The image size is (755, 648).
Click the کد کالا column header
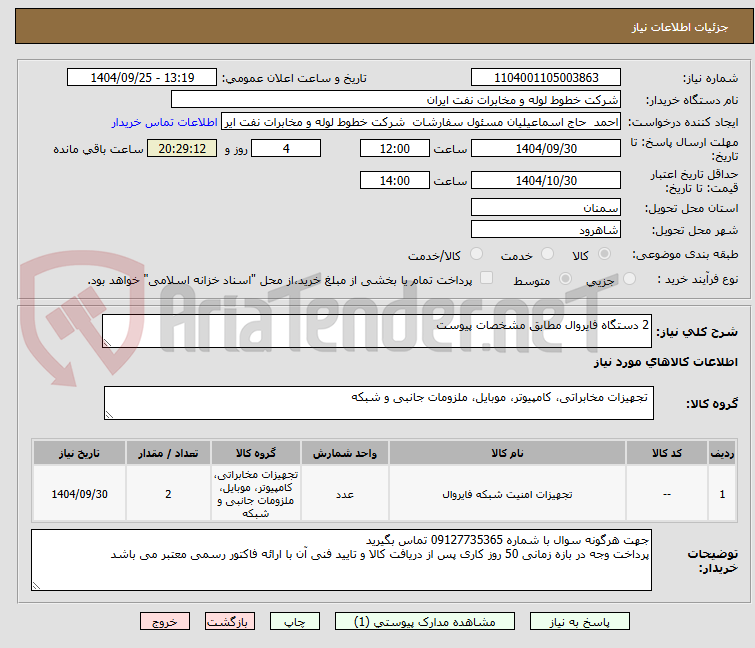(666, 453)
